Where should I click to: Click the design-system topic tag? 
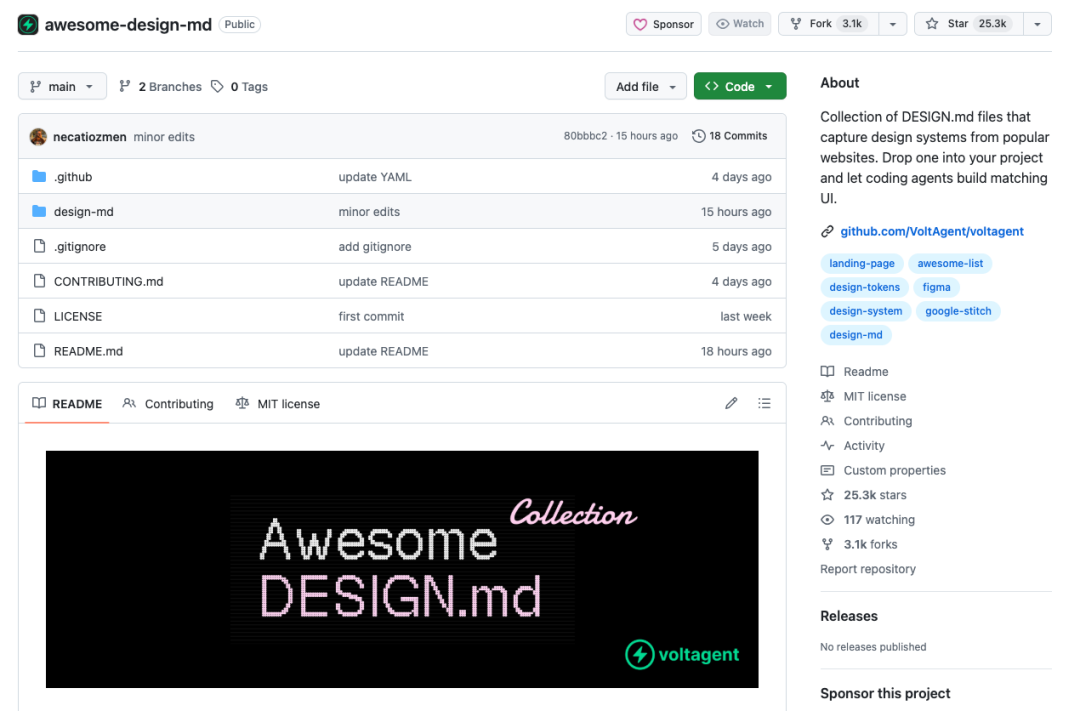click(x=866, y=311)
